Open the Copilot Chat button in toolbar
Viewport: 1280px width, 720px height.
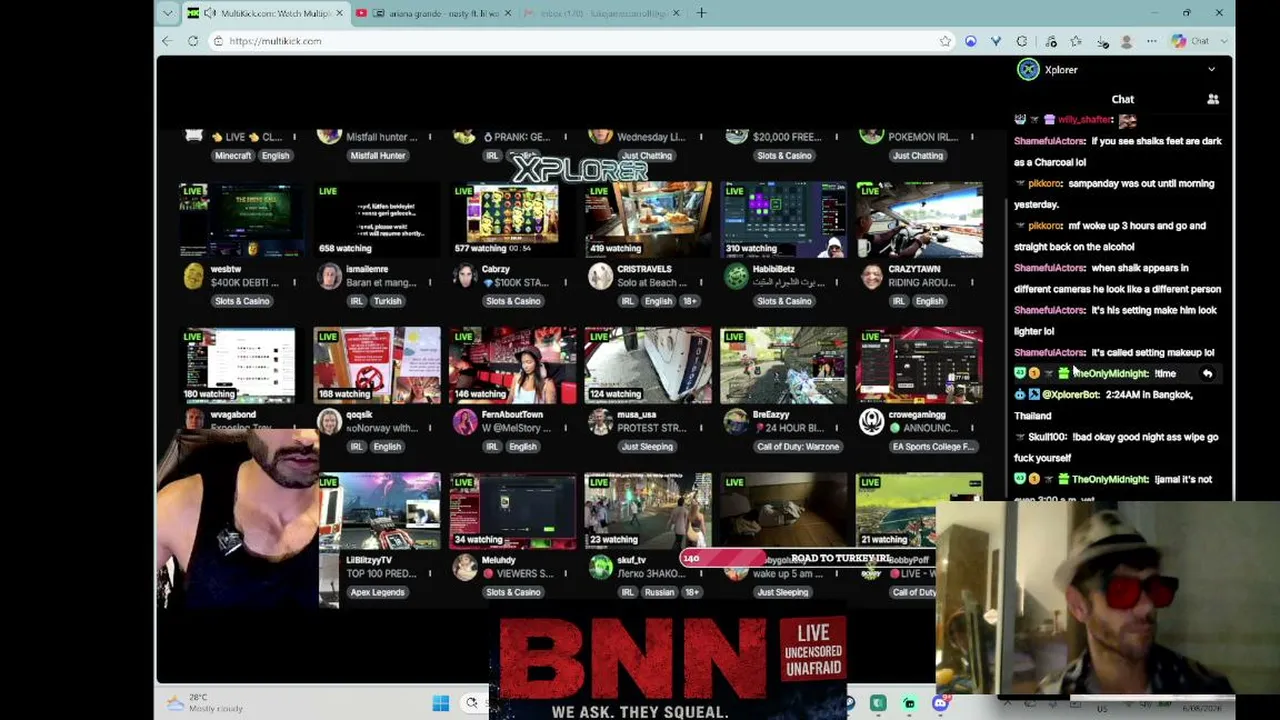pos(1190,41)
